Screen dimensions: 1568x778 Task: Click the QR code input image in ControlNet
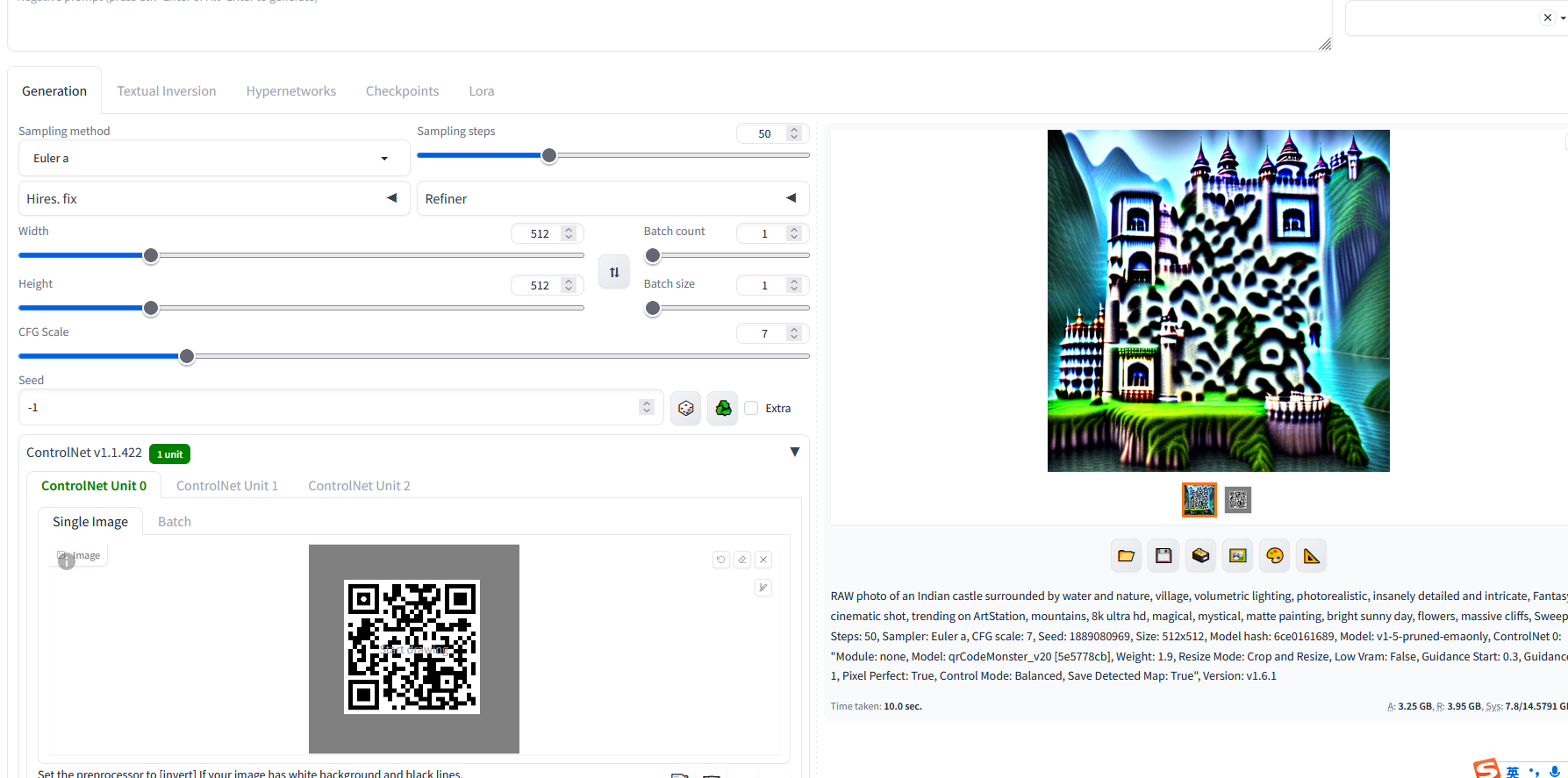(x=414, y=648)
